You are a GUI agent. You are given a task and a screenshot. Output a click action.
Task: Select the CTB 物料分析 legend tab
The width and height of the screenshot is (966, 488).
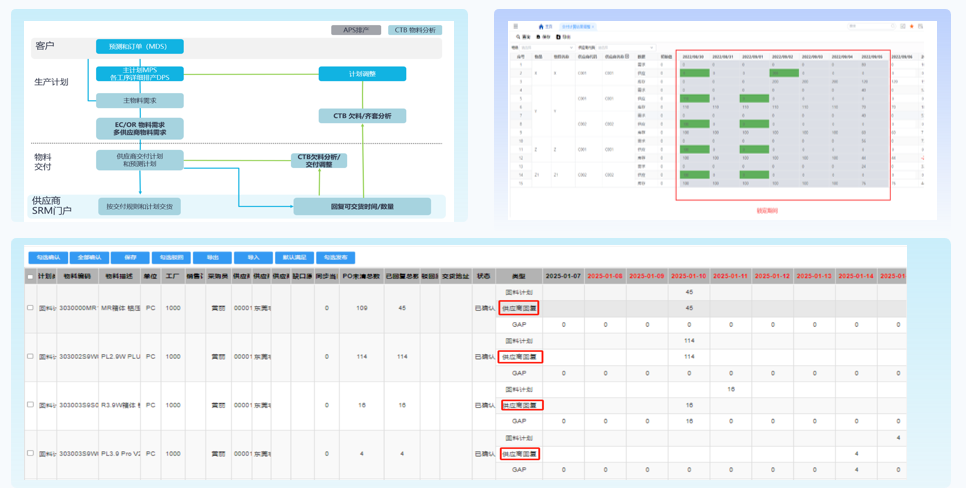tap(414, 30)
